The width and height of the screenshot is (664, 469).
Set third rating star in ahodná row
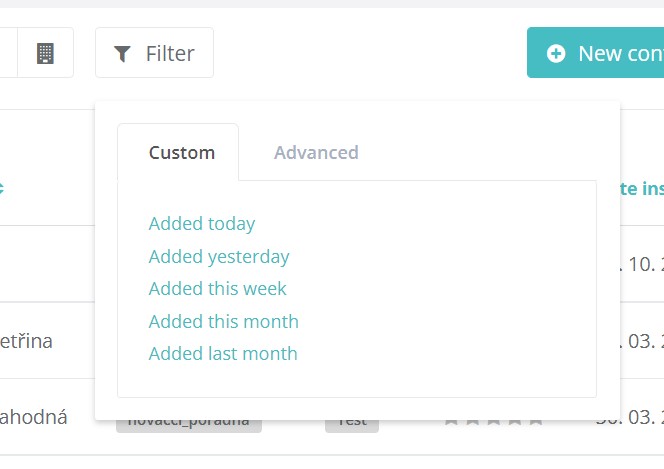494,421
